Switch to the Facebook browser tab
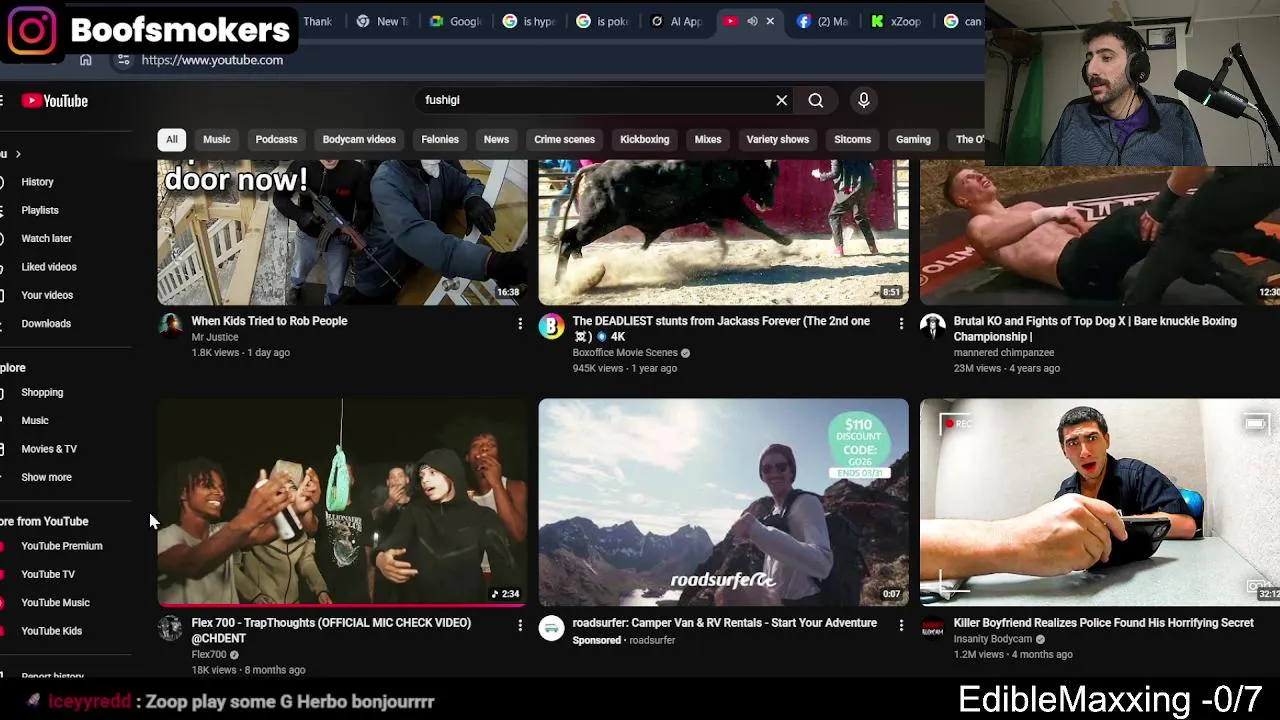This screenshot has width=1280, height=720. 824,21
